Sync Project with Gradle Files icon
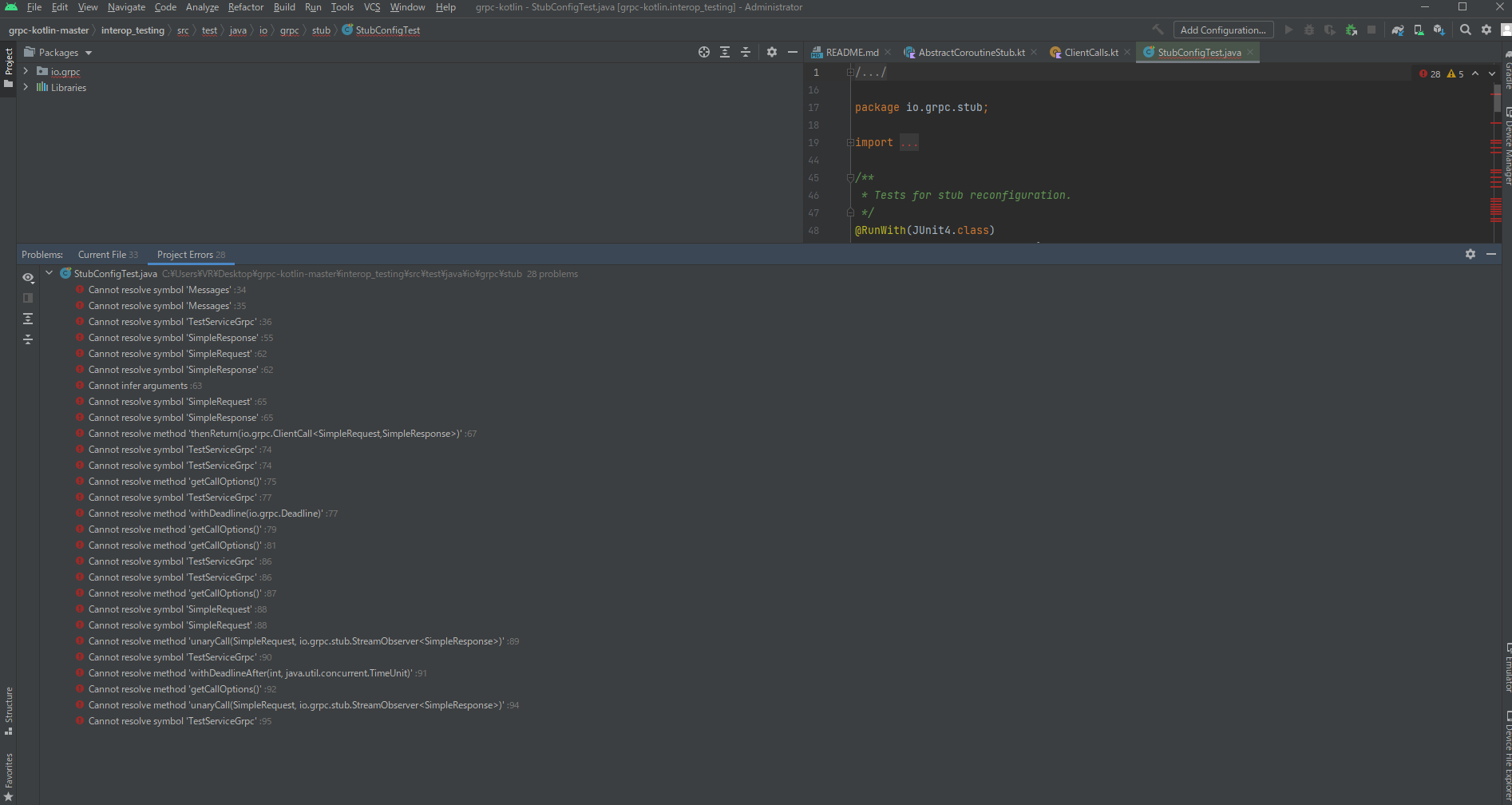 click(1398, 30)
